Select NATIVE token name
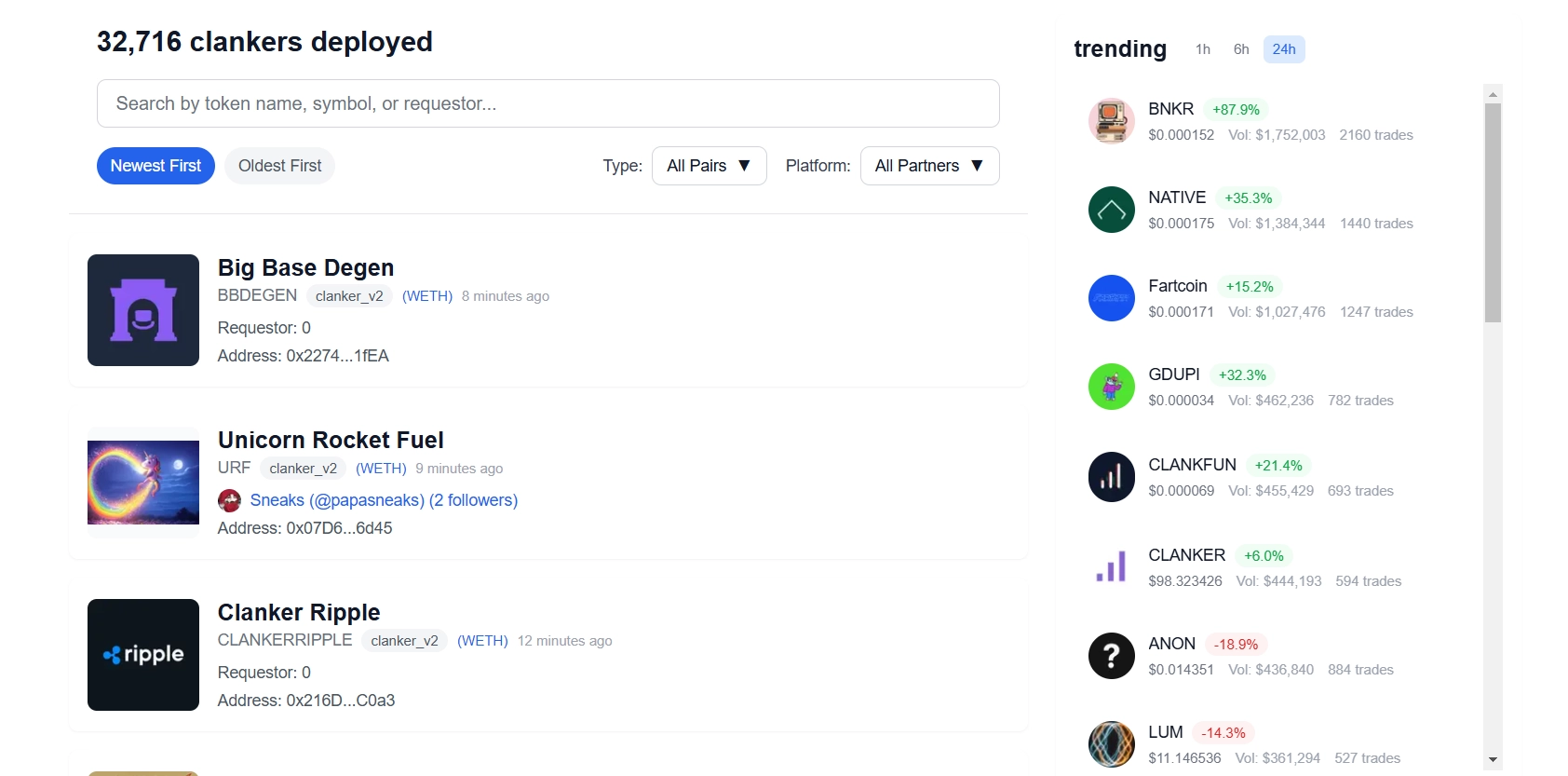 click(x=1177, y=197)
